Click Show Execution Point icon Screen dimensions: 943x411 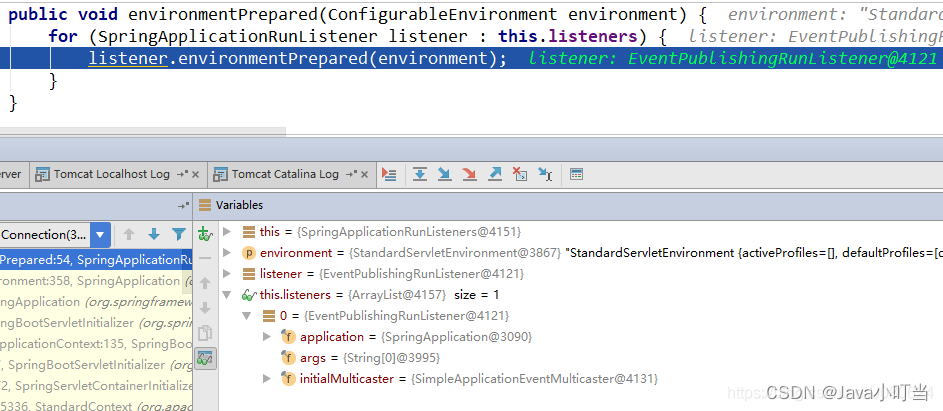(390, 175)
